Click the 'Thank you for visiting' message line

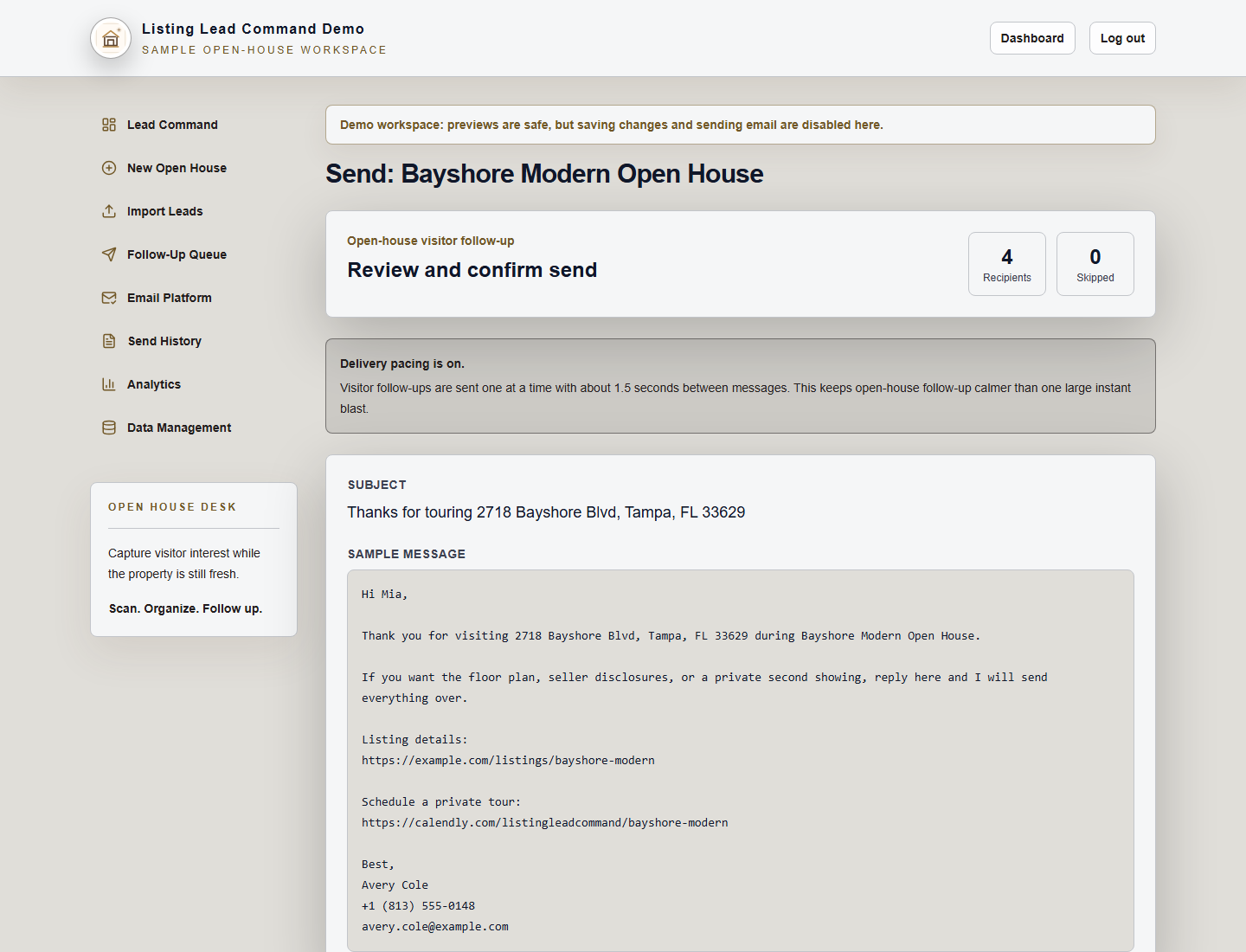click(x=671, y=635)
